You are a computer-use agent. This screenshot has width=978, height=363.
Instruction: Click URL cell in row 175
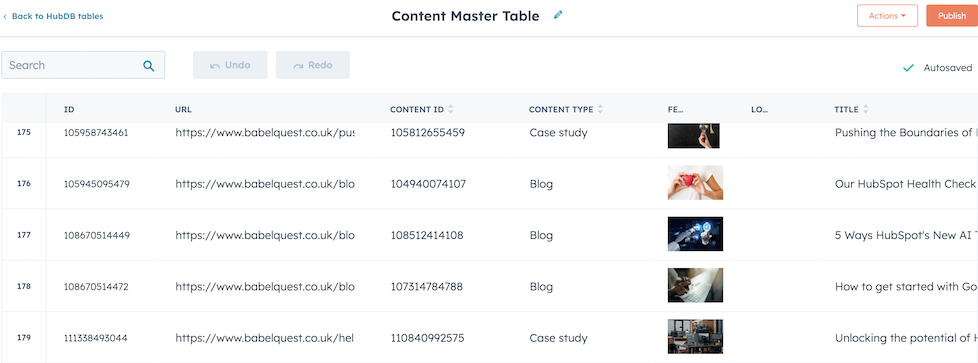click(x=265, y=132)
